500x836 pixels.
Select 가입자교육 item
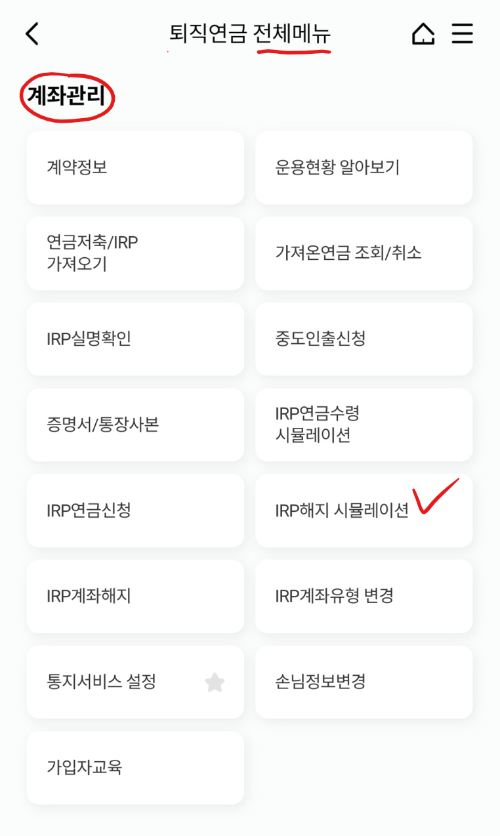coord(135,768)
